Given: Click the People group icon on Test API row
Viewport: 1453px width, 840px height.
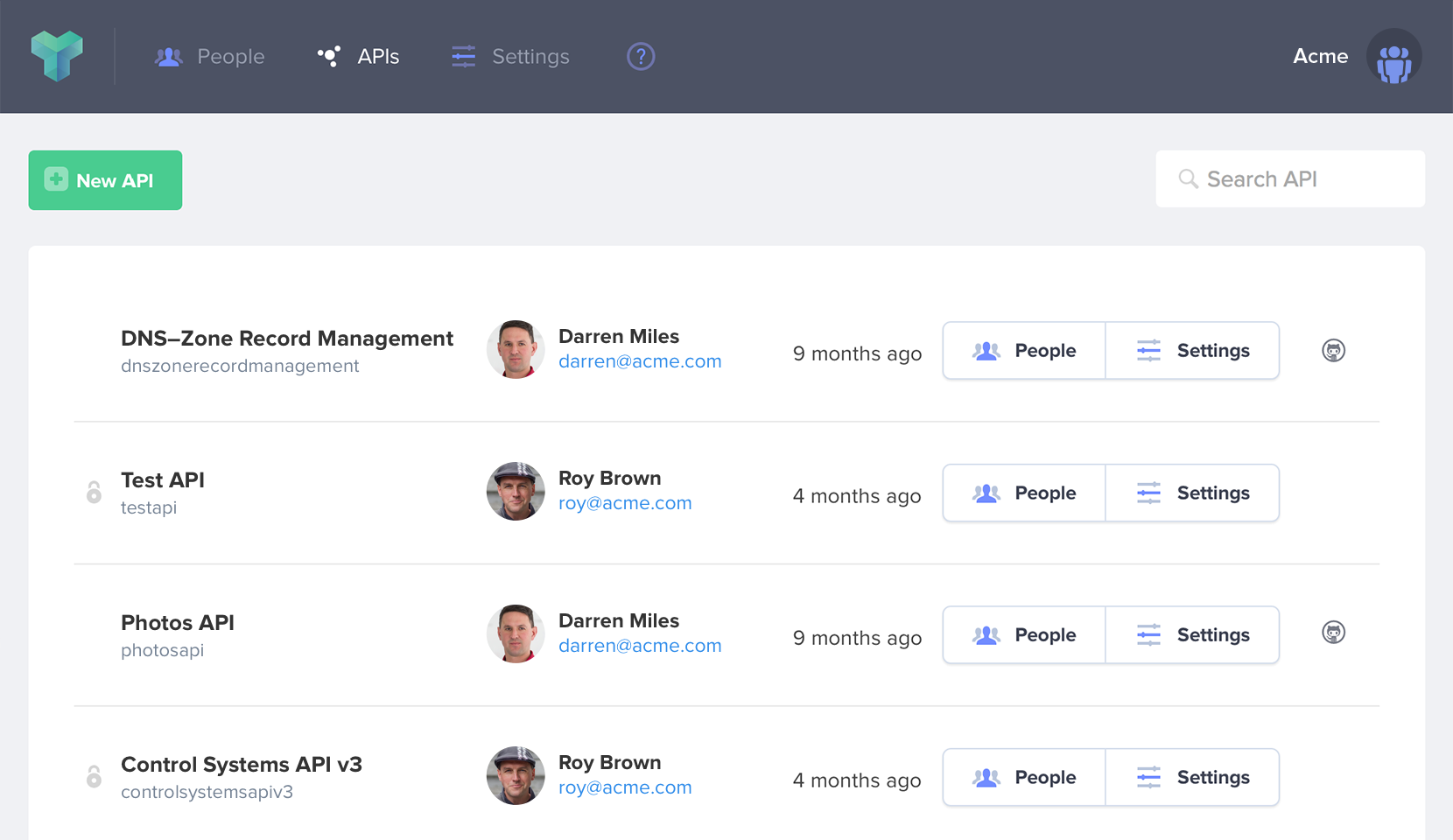Looking at the screenshot, I should pos(986,493).
